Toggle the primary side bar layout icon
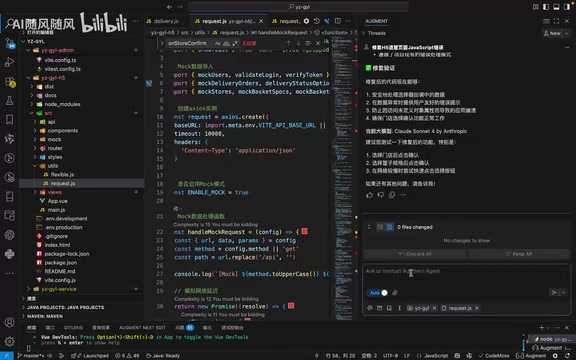Screen dimensions: 576x360 [x=546, y=7]
